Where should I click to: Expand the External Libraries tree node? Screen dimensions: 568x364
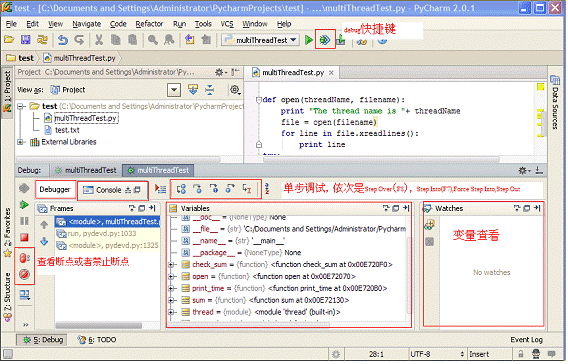pos(20,142)
